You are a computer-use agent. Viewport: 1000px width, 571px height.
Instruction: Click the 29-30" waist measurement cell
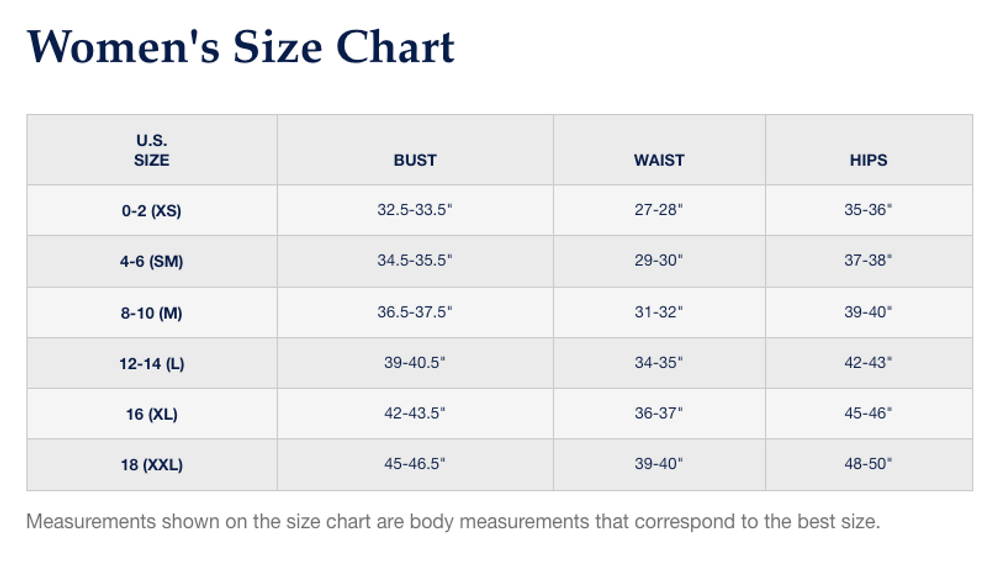[x=659, y=261]
